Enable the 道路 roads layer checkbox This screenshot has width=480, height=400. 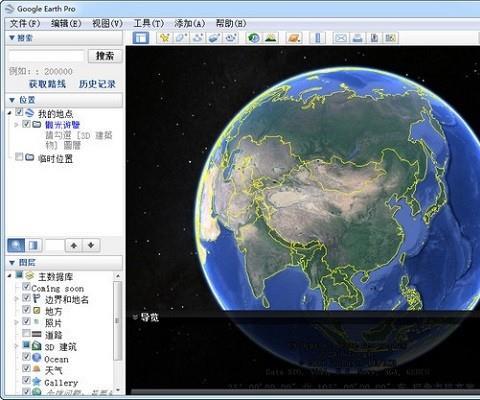click(x=26, y=333)
